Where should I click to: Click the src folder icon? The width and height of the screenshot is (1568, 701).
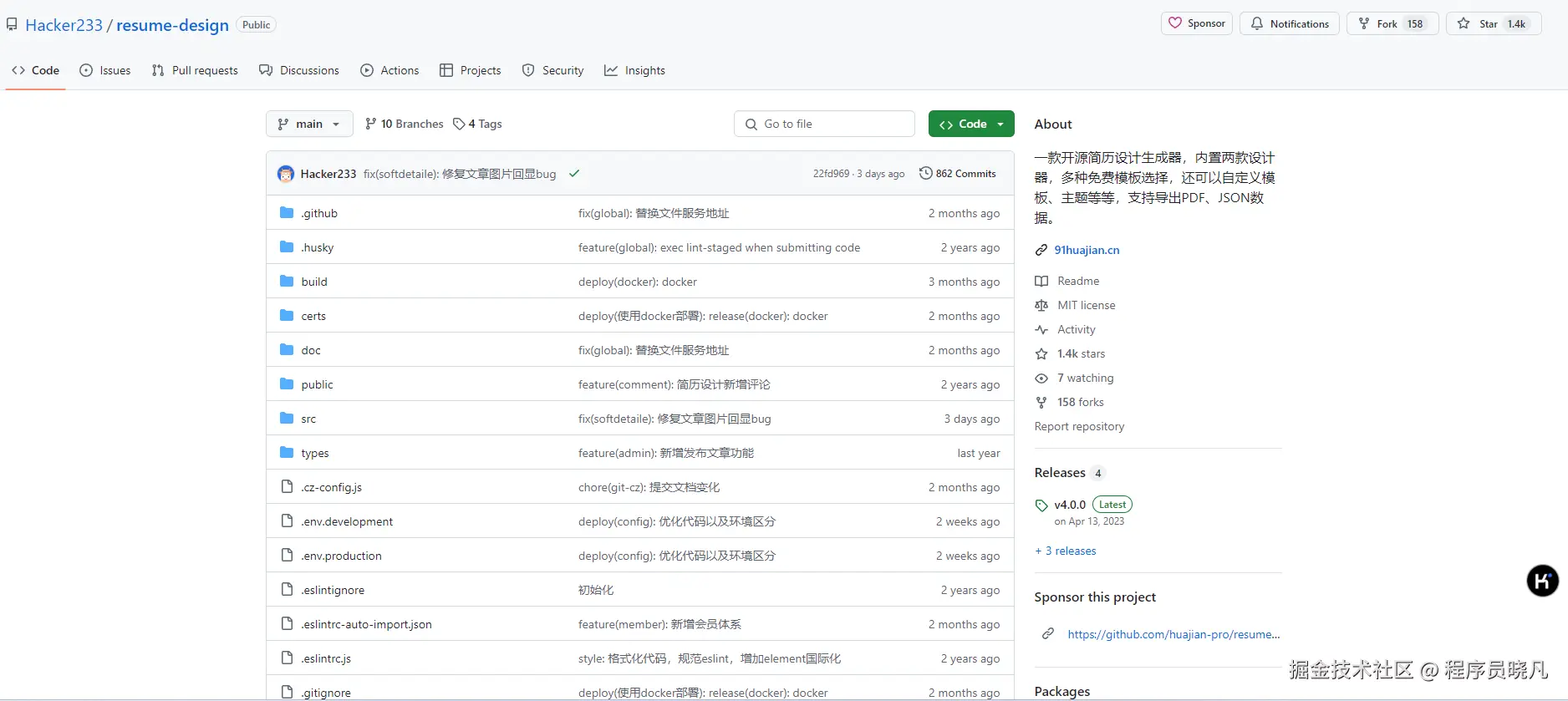[x=287, y=419]
